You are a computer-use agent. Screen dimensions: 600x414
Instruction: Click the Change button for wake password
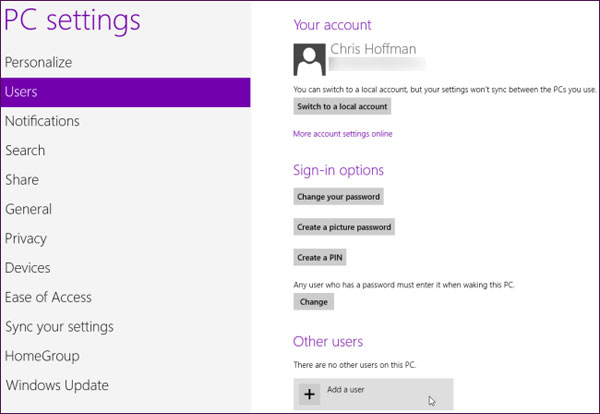pyautogui.click(x=313, y=302)
